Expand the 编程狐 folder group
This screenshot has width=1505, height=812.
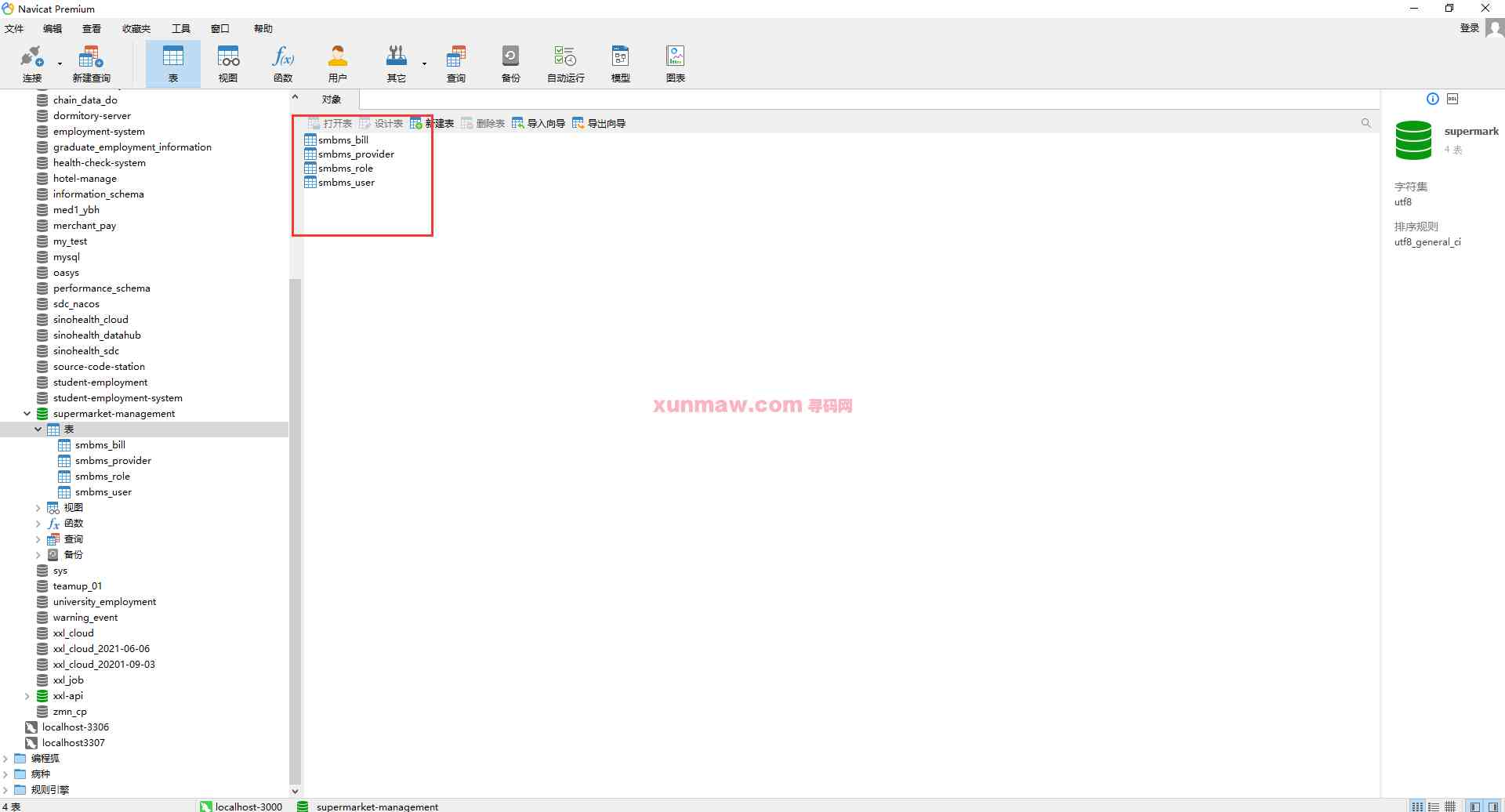[5, 758]
